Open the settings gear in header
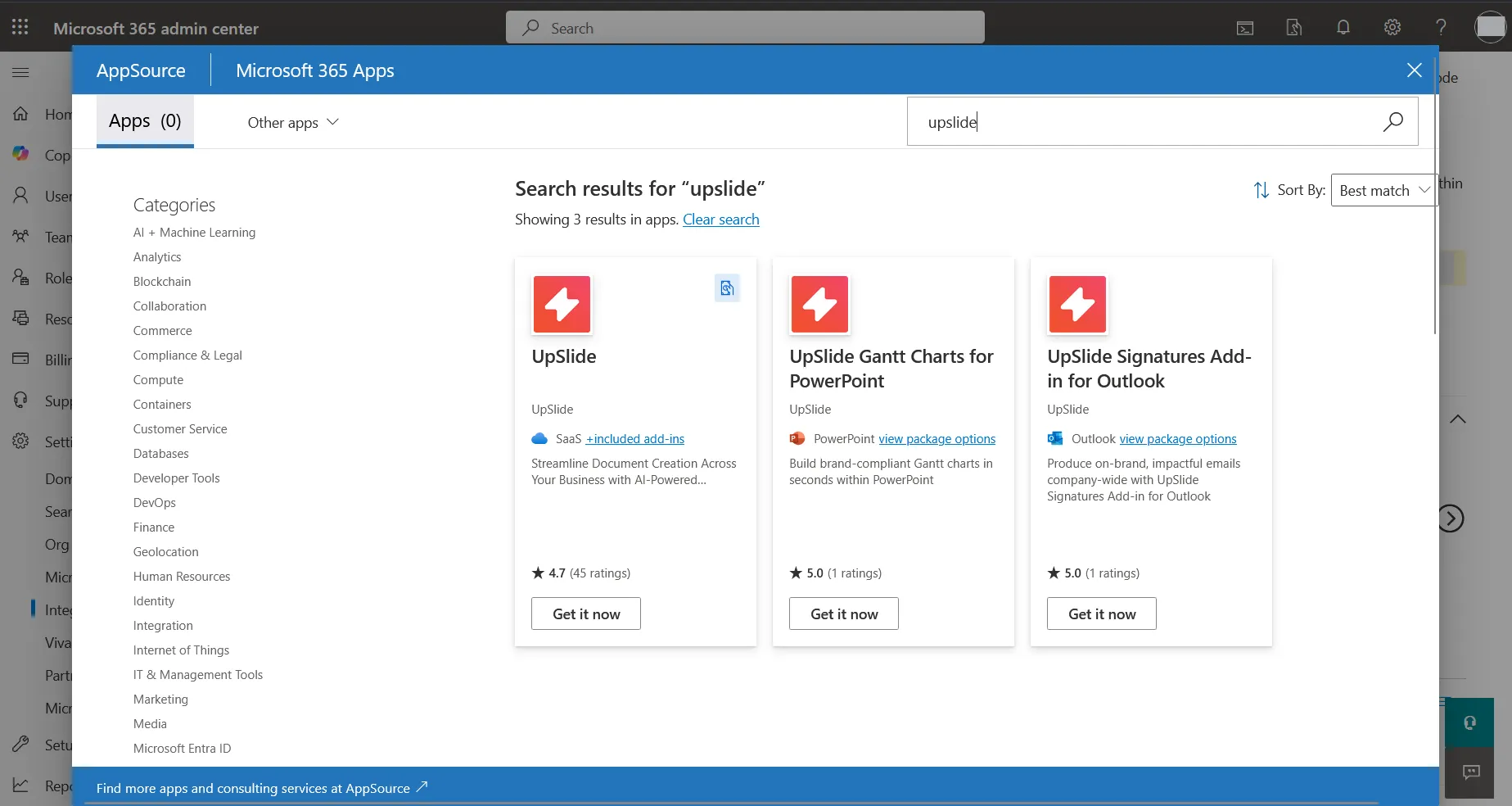The image size is (1512, 806). 1392,28
